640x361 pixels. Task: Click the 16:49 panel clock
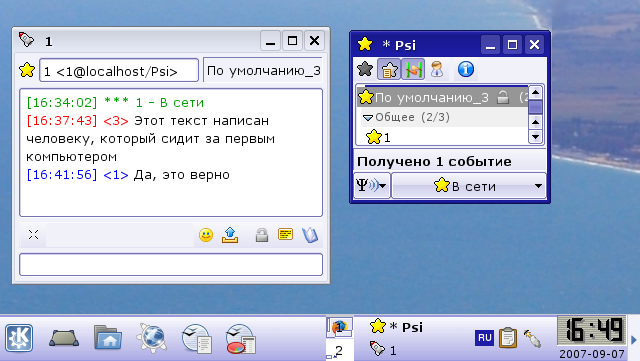[x=591, y=330]
